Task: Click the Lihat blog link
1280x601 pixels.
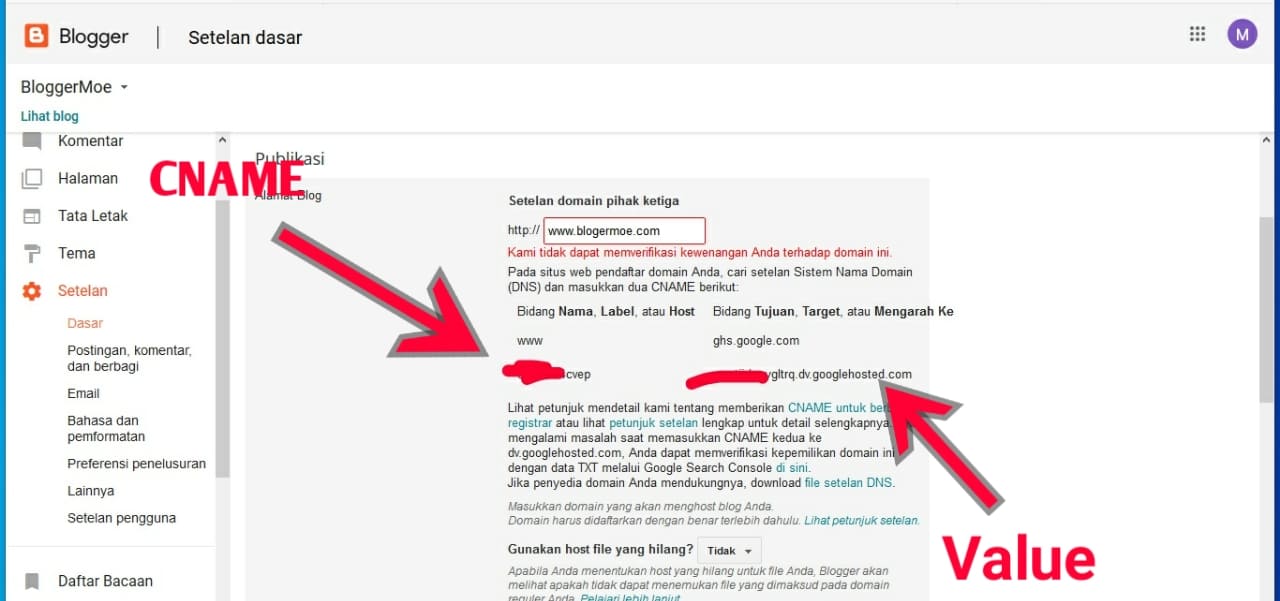Action: click(x=50, y=116)
